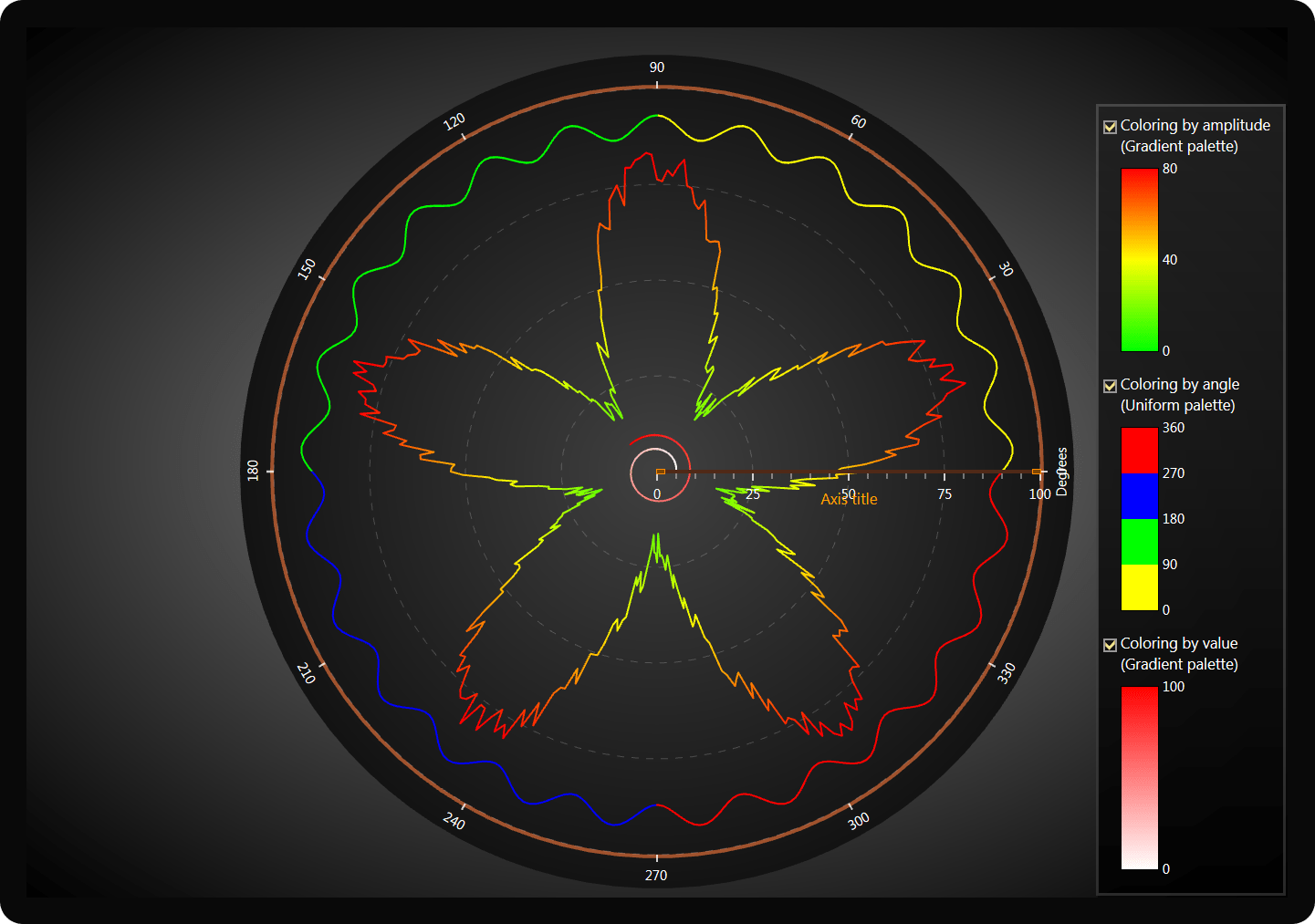Click the 90 degree angle label
The image size is (1315, 924).
point(656,67)
